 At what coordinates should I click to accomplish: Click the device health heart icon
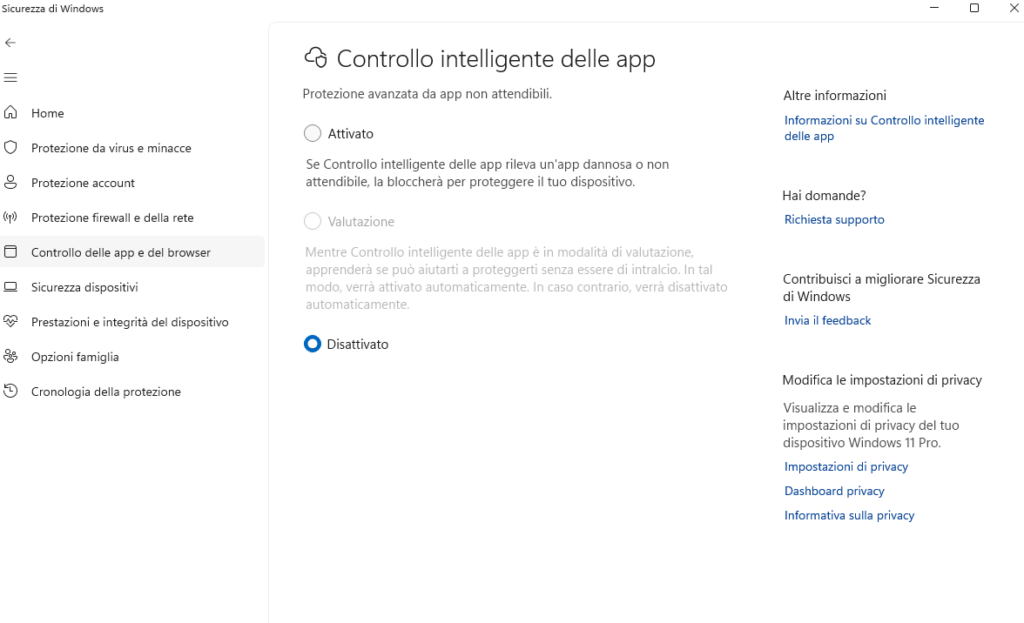pos(11,322)
